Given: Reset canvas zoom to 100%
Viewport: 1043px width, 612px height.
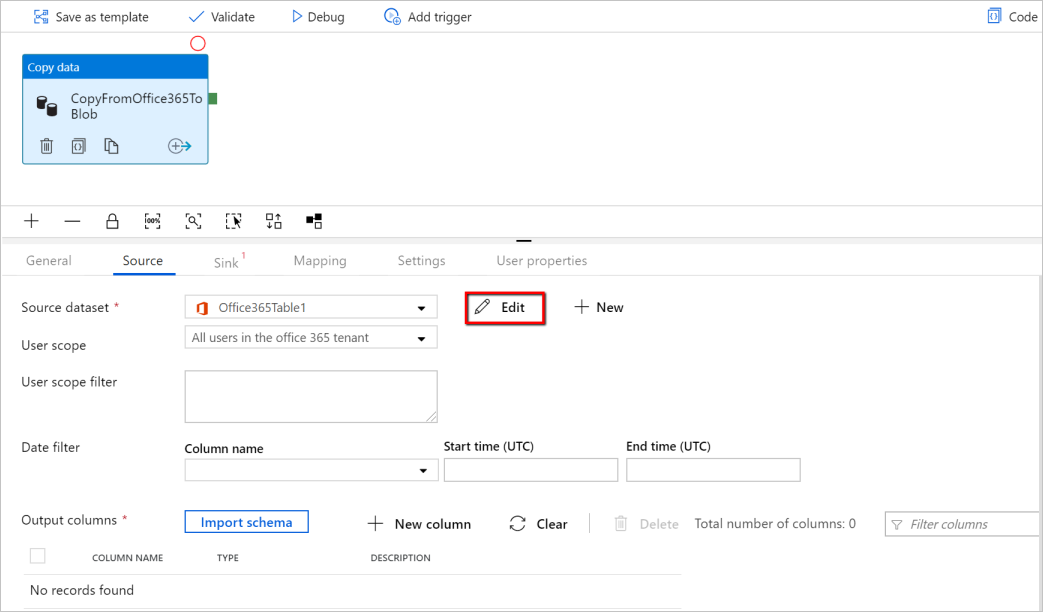Looking at the screenshot, I should coord(152,221).
